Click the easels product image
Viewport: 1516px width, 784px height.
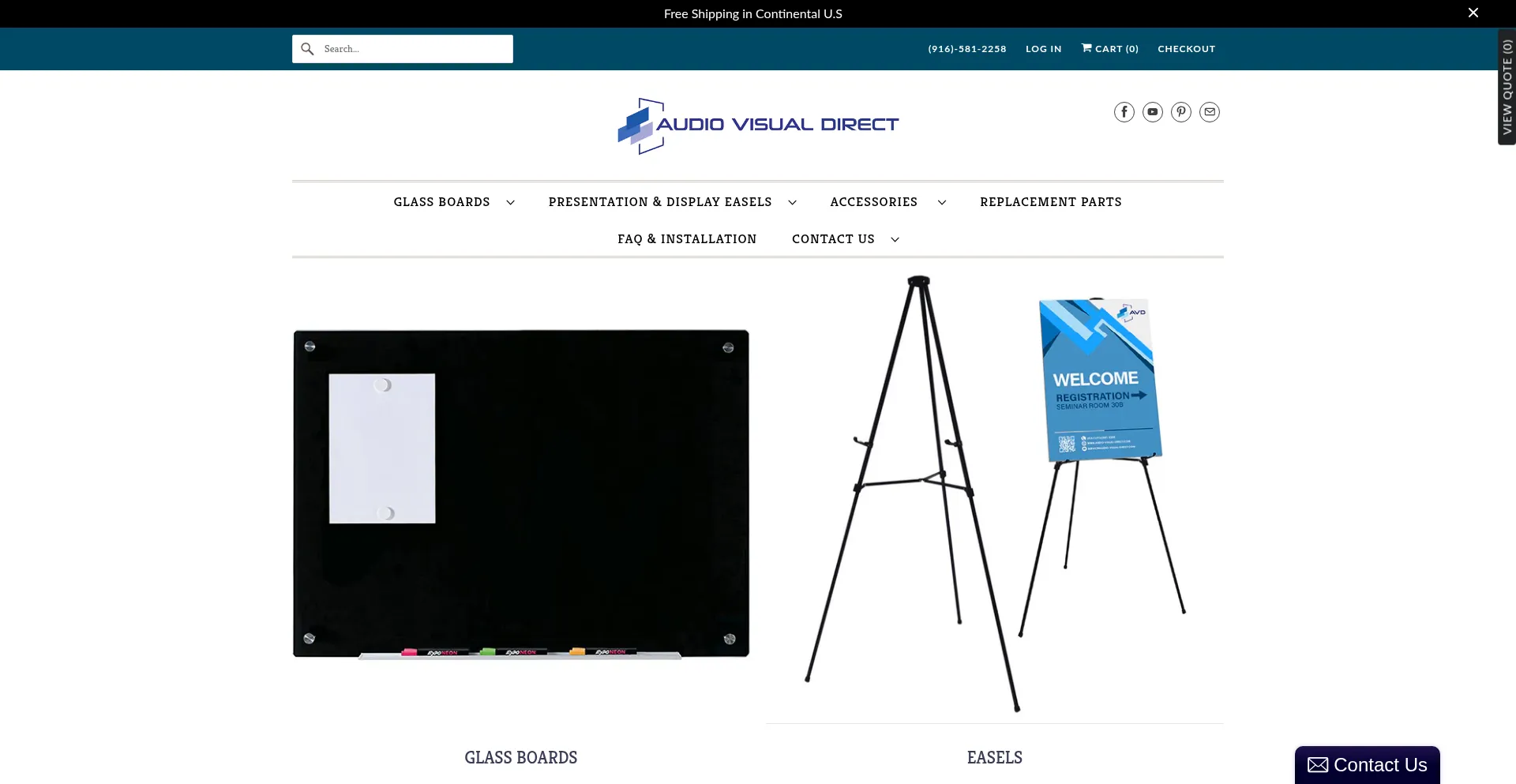click(x=995, y=494)
